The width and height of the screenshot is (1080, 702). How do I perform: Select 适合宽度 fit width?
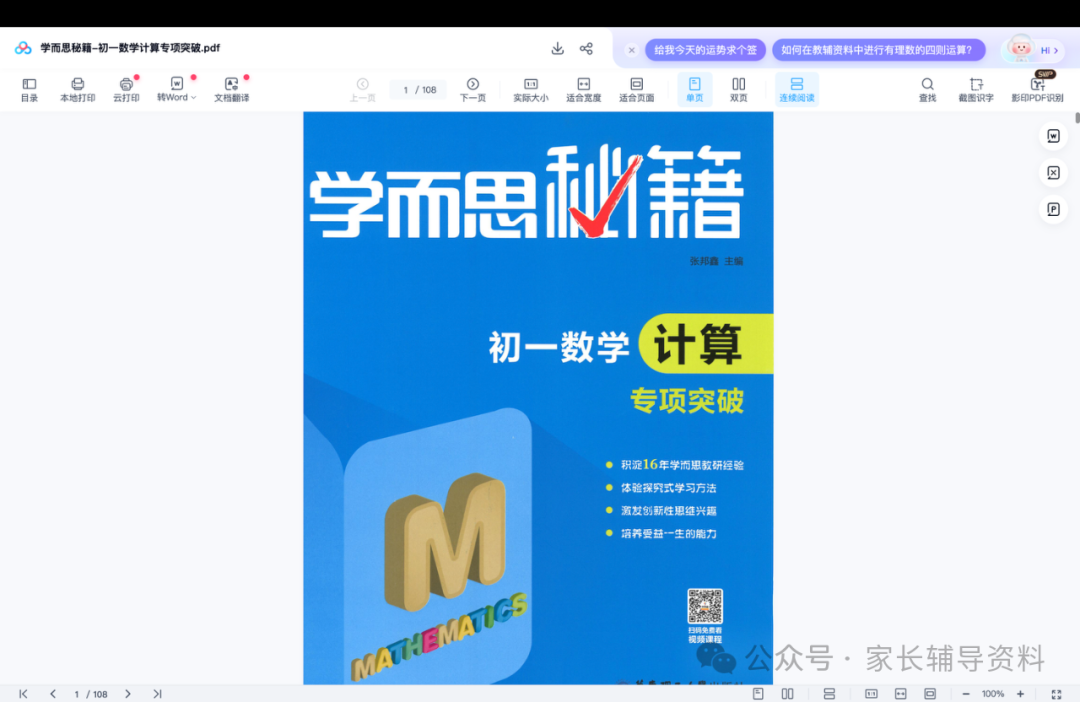(583, 90)
